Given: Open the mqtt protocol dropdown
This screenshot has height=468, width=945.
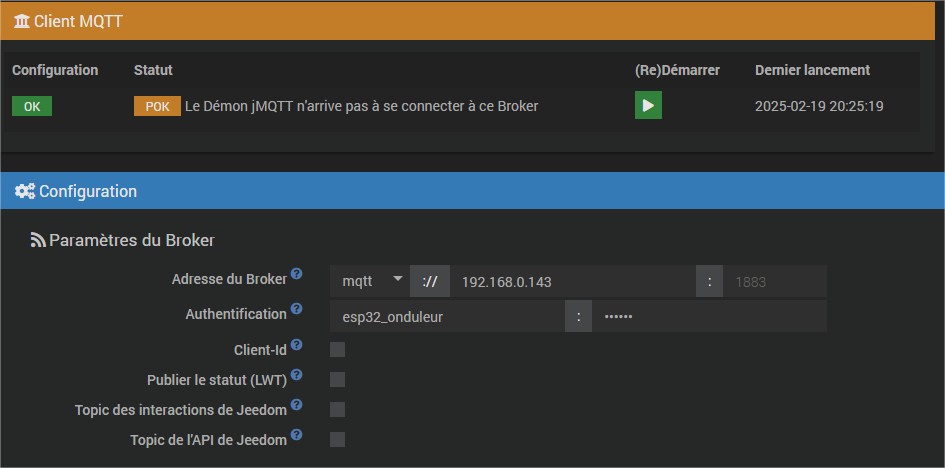Looking at the screenshot, I should tap(370, 282).
